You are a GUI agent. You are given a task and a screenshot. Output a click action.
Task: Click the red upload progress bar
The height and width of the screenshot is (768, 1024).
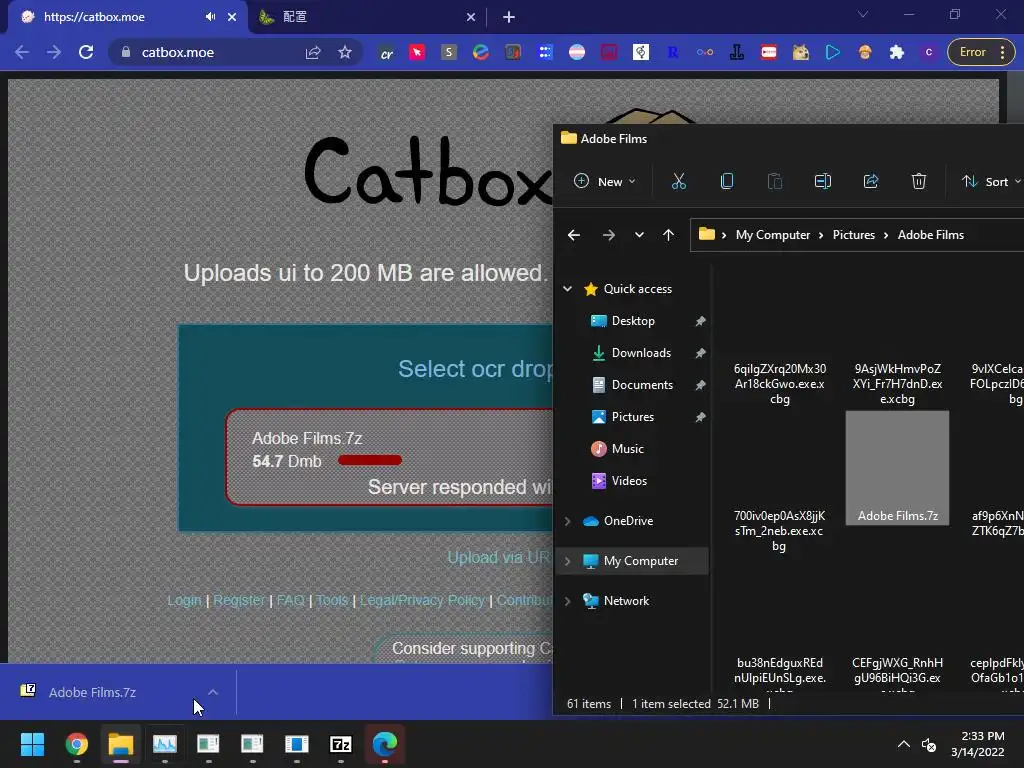(370, 460)
